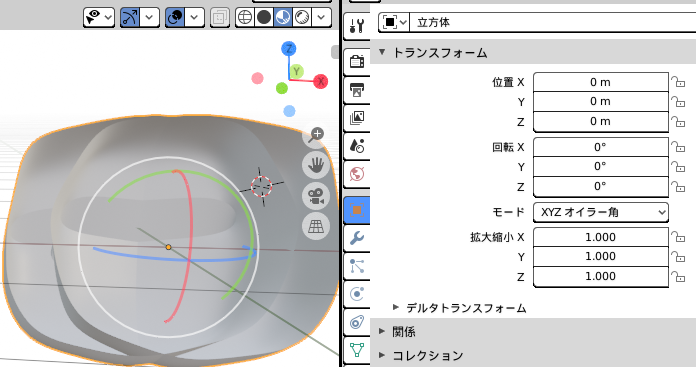The image size is (696, 367).
Task: Open the shading options dropdown arrow
Action: pyautogui.click(x=321, y=18)
